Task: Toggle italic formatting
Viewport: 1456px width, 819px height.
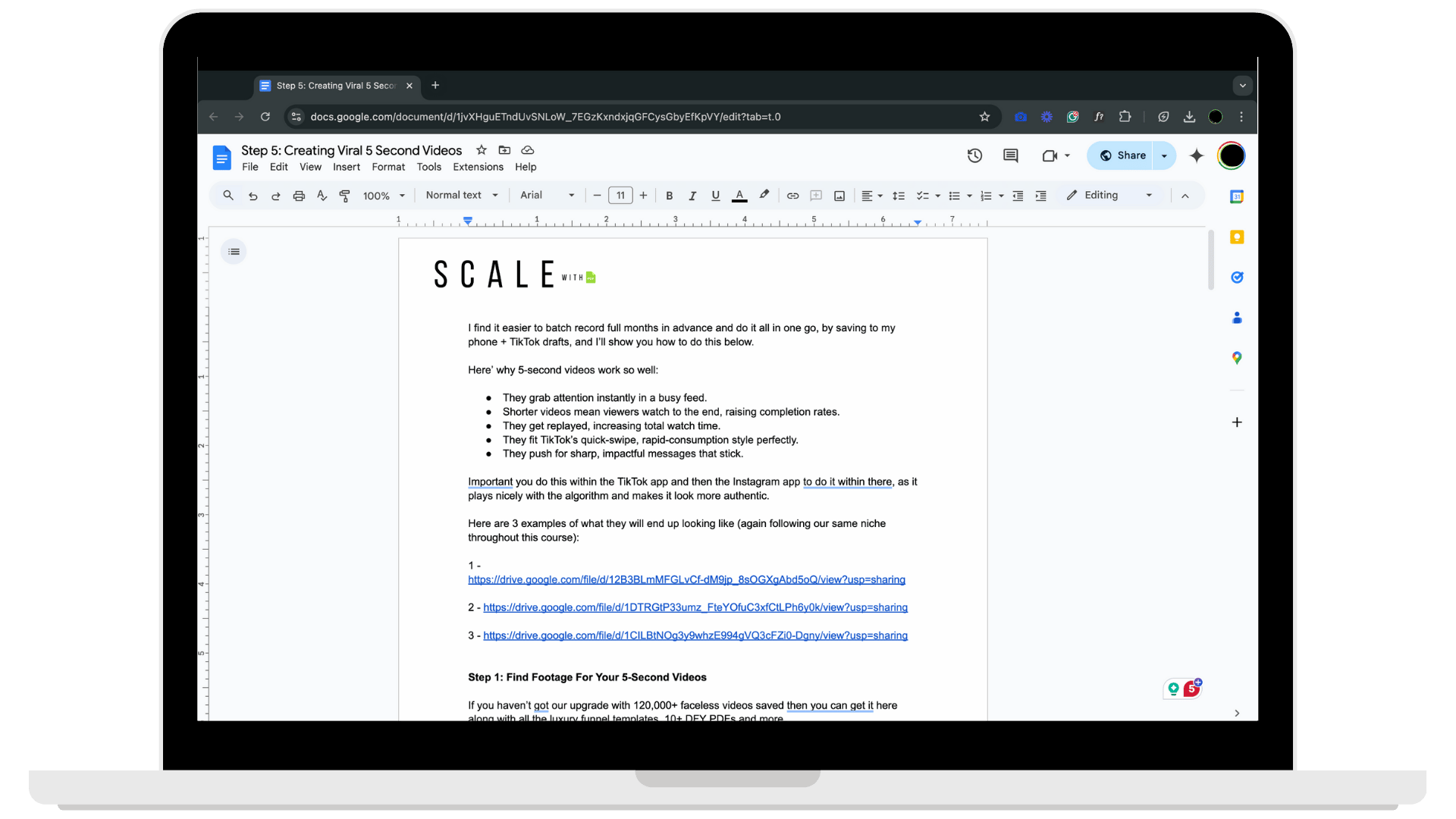Action: tap(692, 196)
